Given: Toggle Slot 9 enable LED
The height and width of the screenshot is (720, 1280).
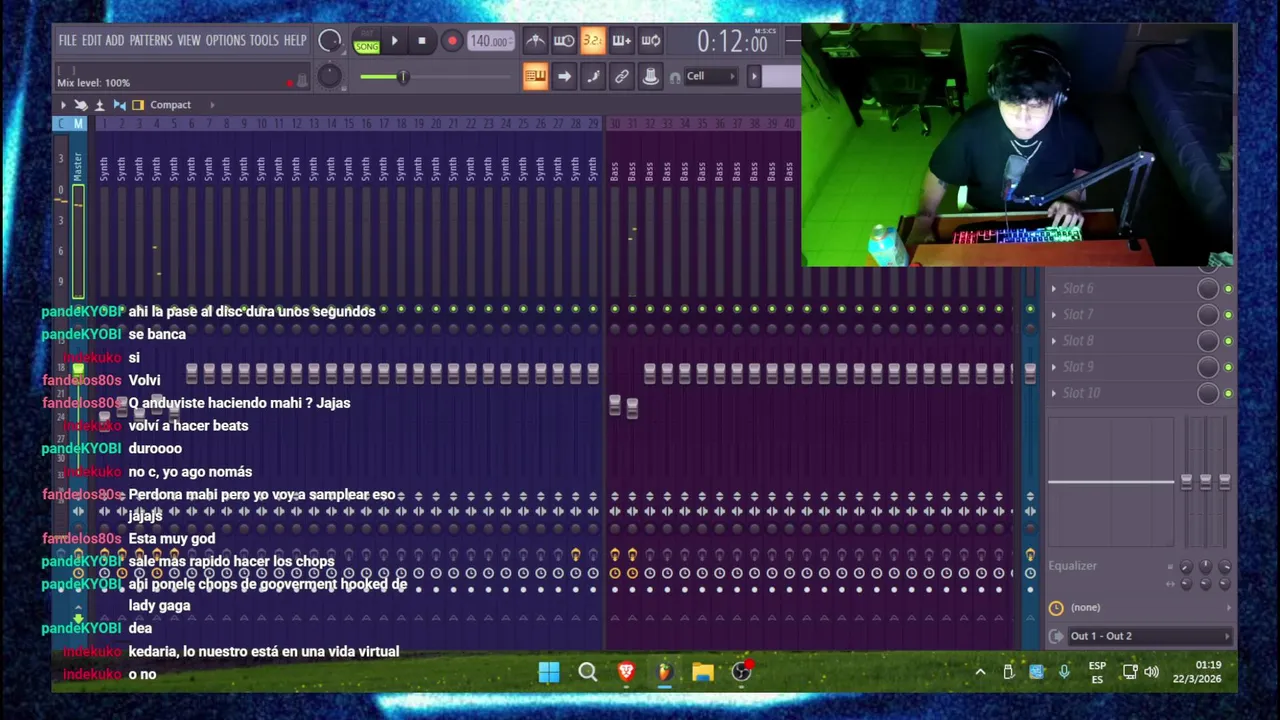Looking at the screenshot, I should [1228, 367].
